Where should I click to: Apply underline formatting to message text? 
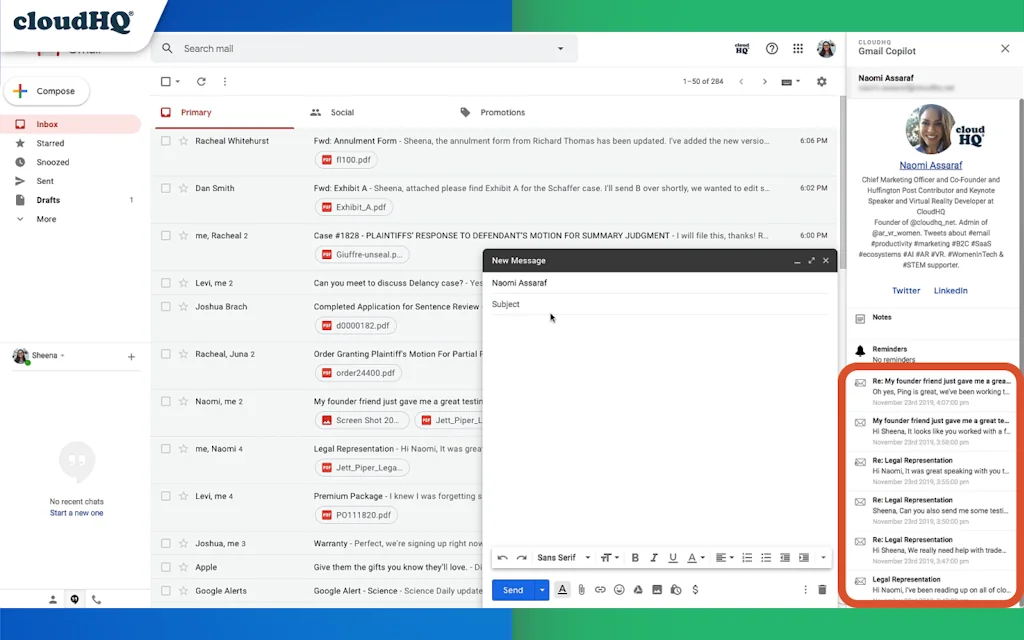pyautogui.click(x=673, y=557)
